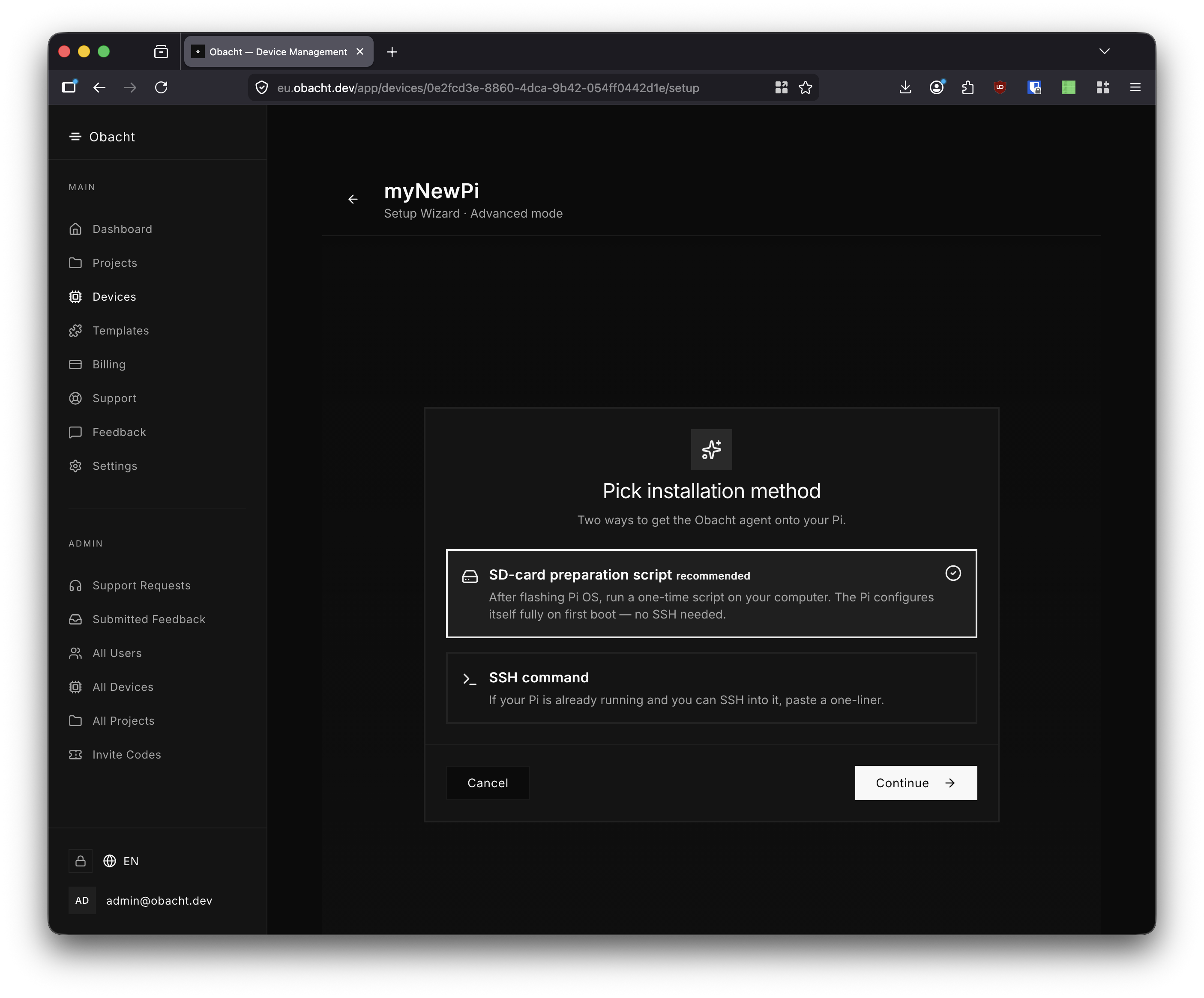Click the address bar URL
This screenshot has width=1204, height=998.
click(488, 88)
